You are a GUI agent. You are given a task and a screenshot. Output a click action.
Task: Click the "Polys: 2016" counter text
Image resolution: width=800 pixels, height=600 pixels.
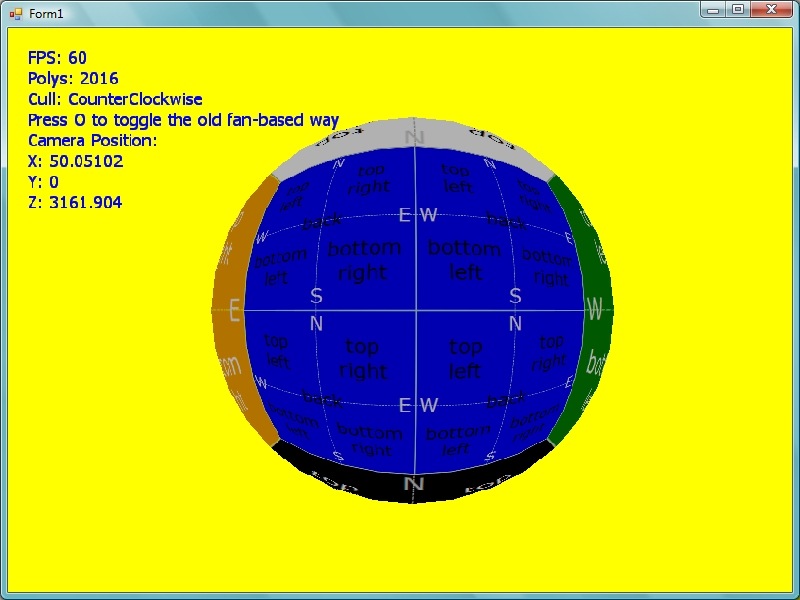(x=73, y=79)
